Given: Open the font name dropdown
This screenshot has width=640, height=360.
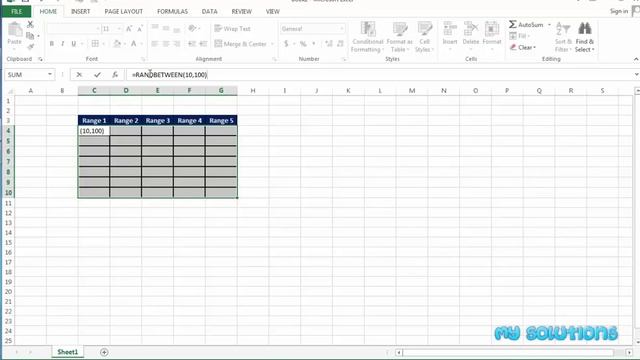Looking at the screenshot, I should click(x=98, y=29).
